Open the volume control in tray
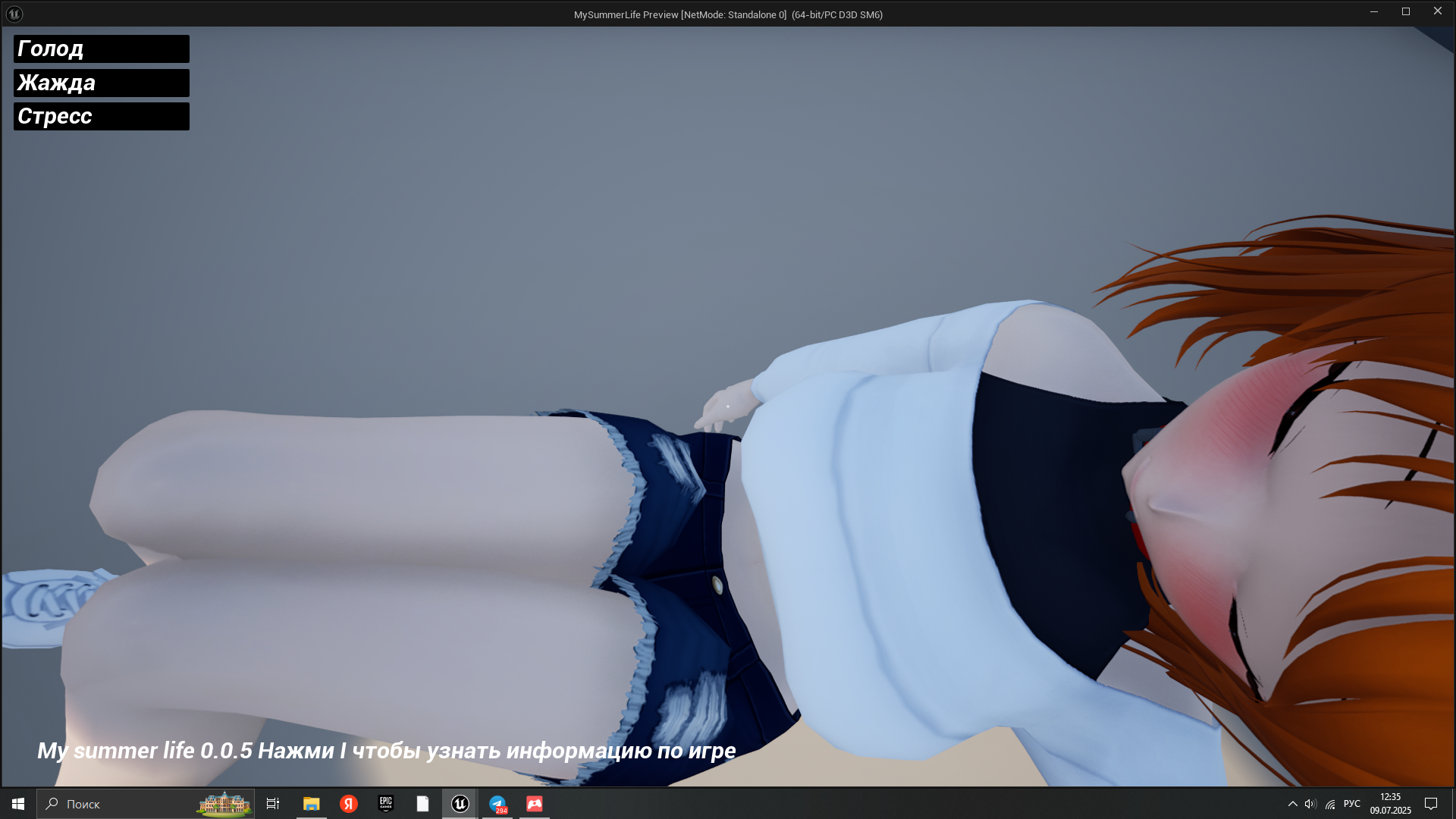1456x819 pixels. 1310,804
